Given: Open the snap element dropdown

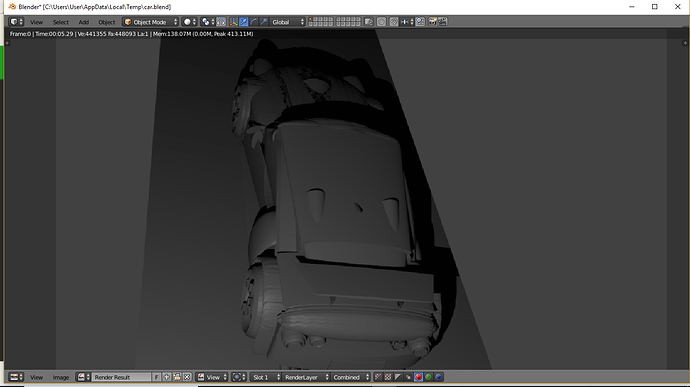Looking at the screenshot, I should tap(407, 22).
